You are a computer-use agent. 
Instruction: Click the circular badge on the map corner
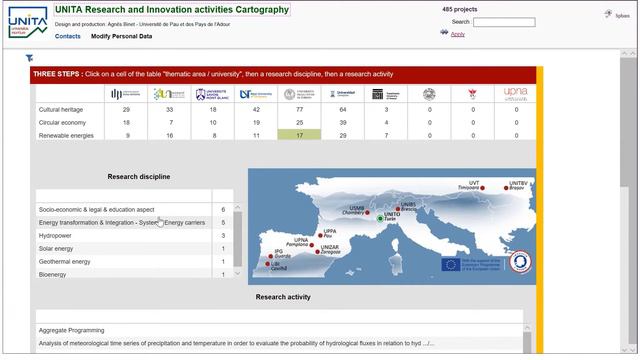[520, 262]
